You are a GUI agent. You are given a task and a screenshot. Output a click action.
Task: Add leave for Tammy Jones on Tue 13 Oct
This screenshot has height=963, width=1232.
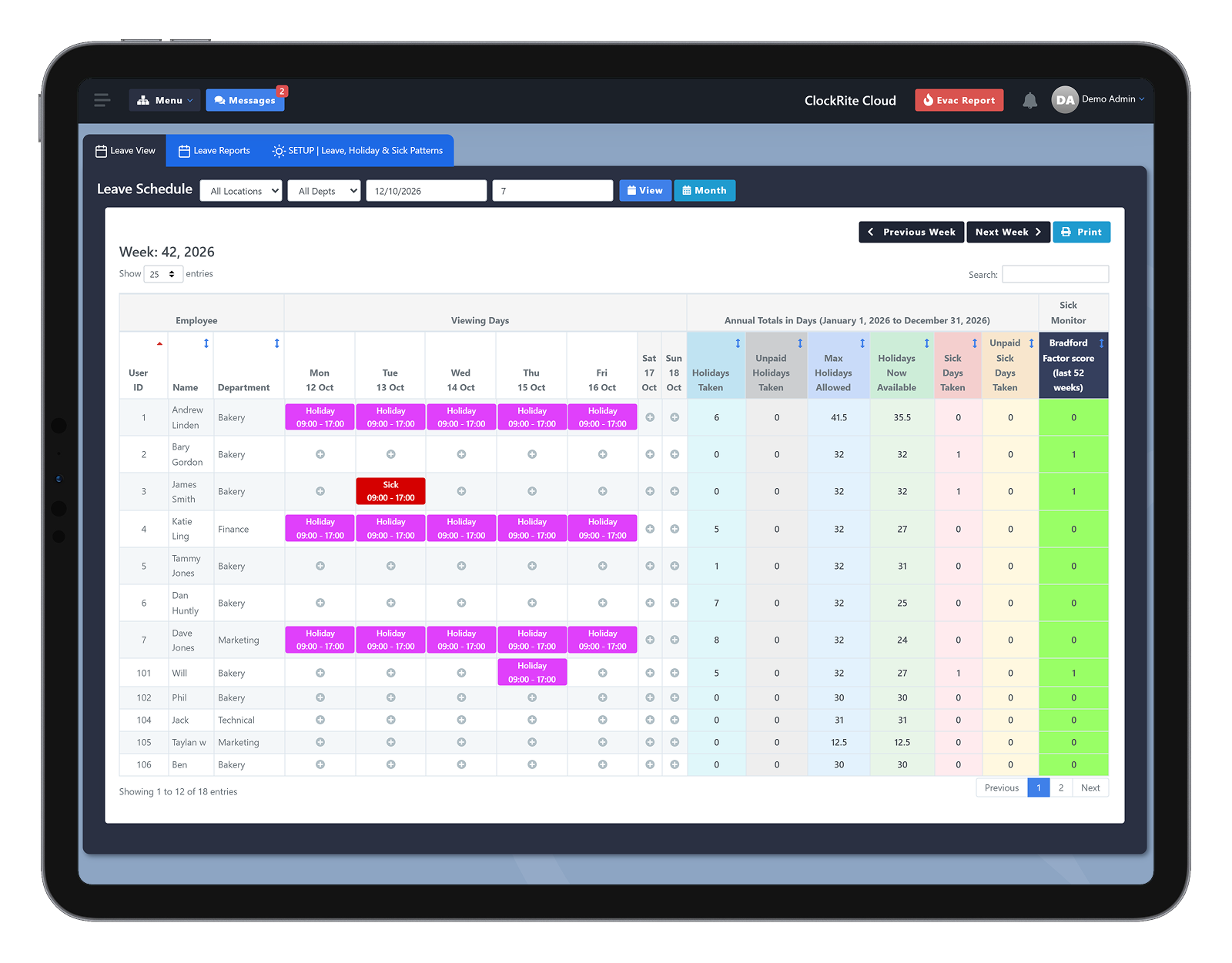pyautogui.click(x=391, y=566)
